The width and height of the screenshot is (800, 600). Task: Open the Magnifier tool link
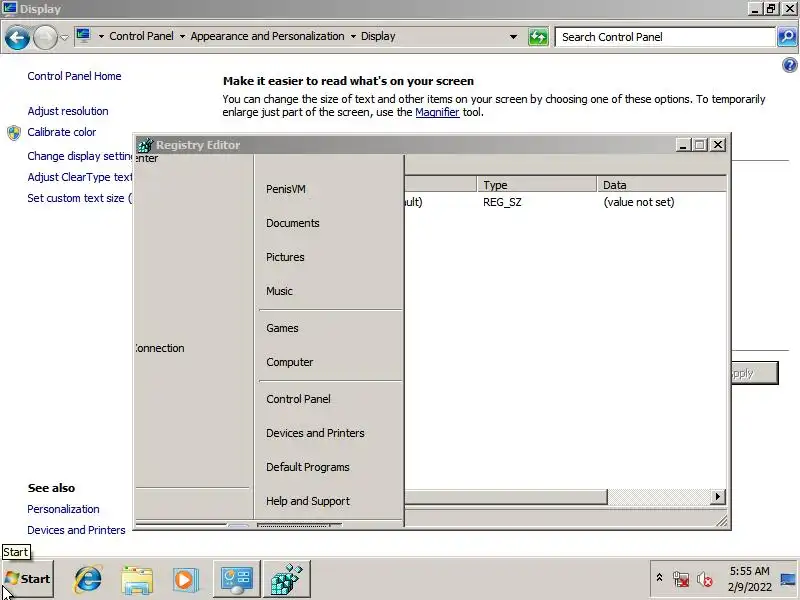437,112
